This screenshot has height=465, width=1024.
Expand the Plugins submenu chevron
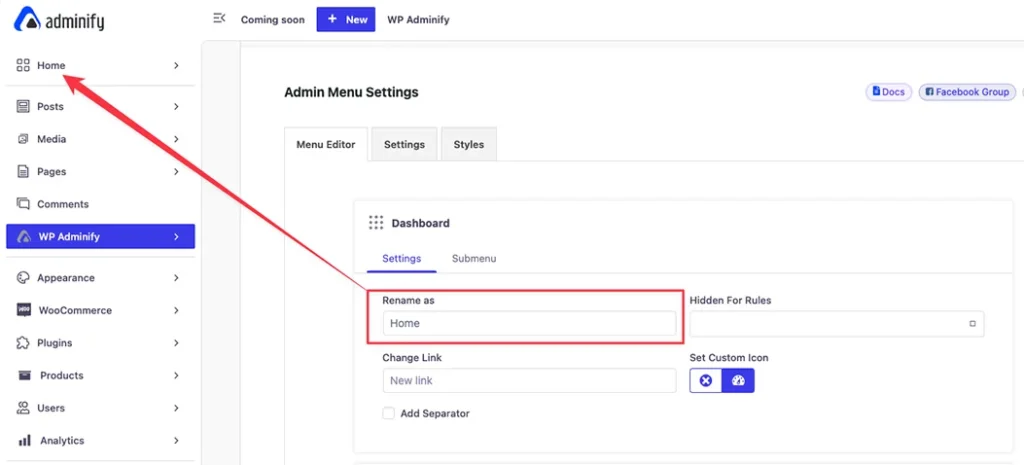[x=176, y=343]
